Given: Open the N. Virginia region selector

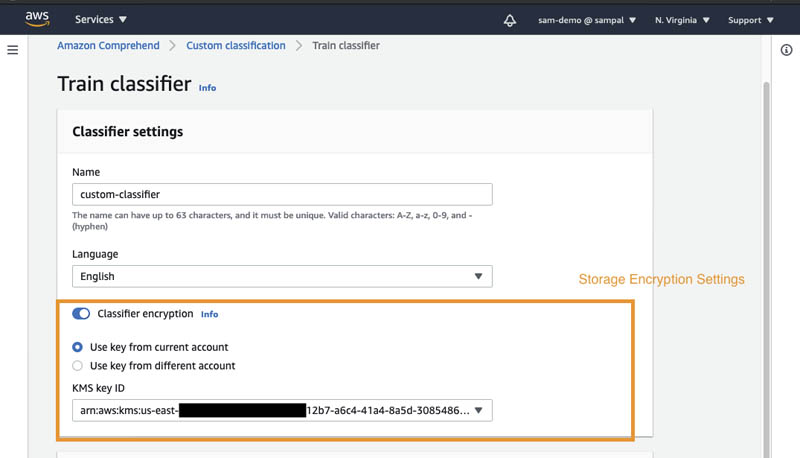Looking at the screenshot, I should click(682, 20).
